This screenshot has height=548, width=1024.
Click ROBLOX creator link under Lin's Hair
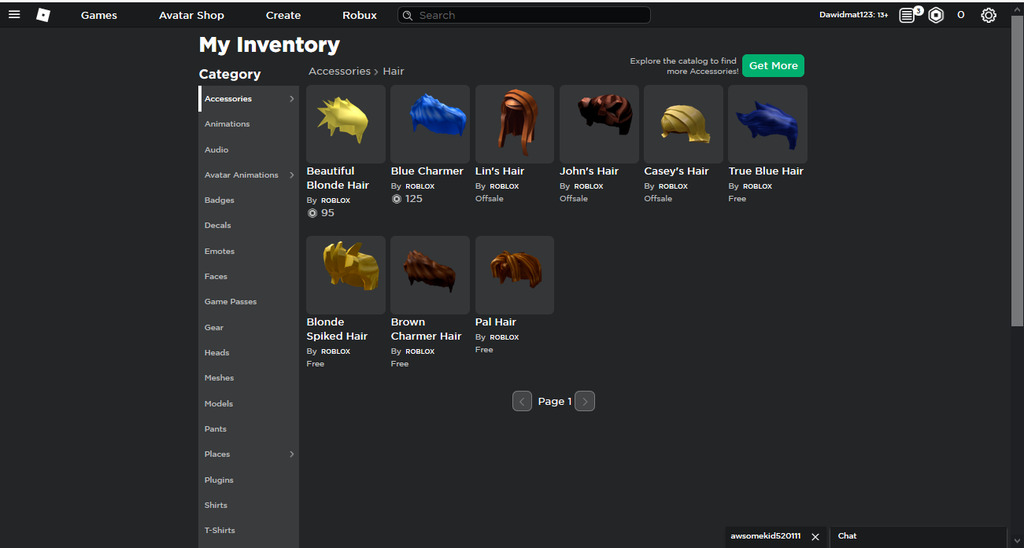click(x=504, y=186)
